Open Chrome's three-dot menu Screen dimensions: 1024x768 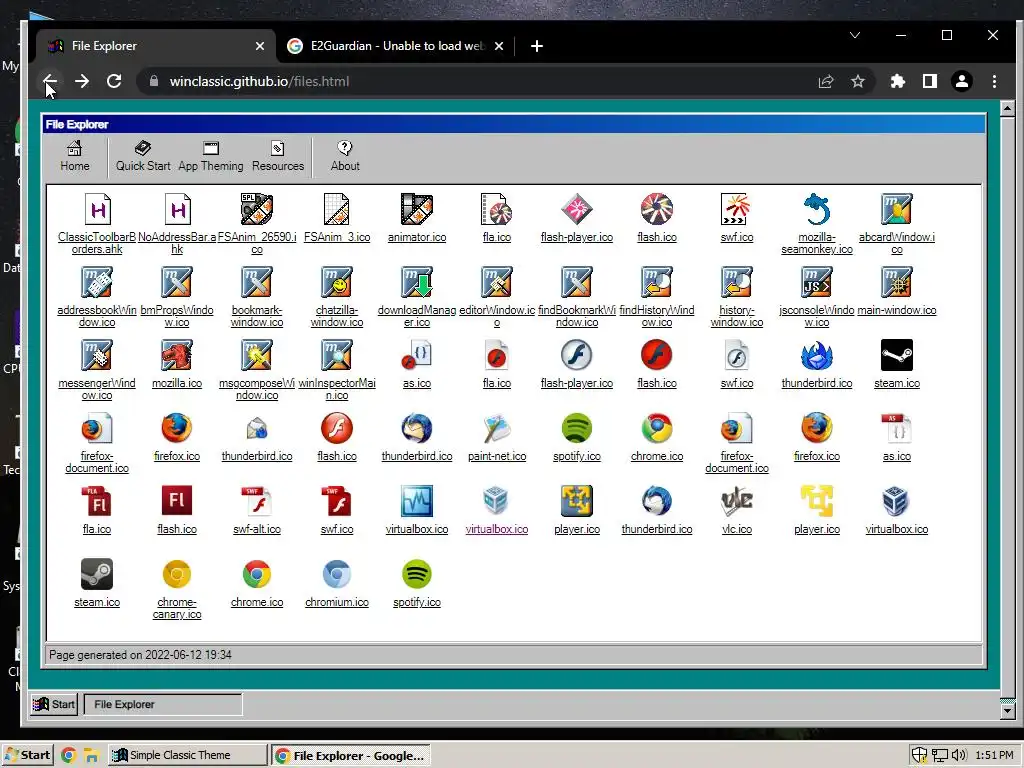(x=994, y=82)
